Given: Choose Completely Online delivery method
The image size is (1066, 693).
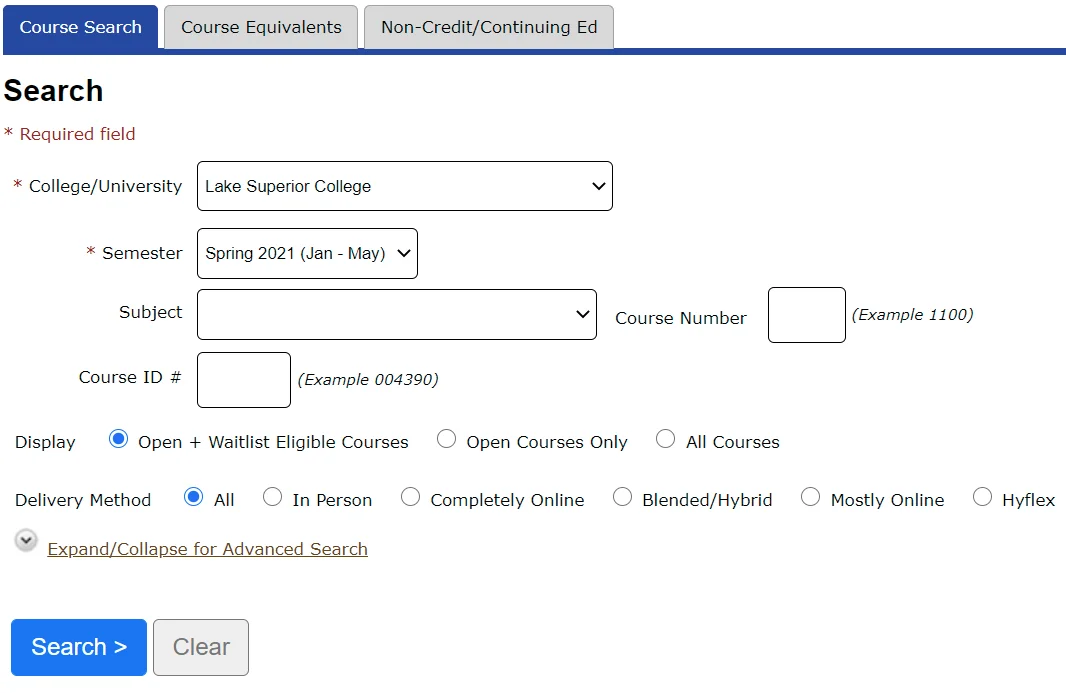Looking at the screenshot, I should (411, 497).
